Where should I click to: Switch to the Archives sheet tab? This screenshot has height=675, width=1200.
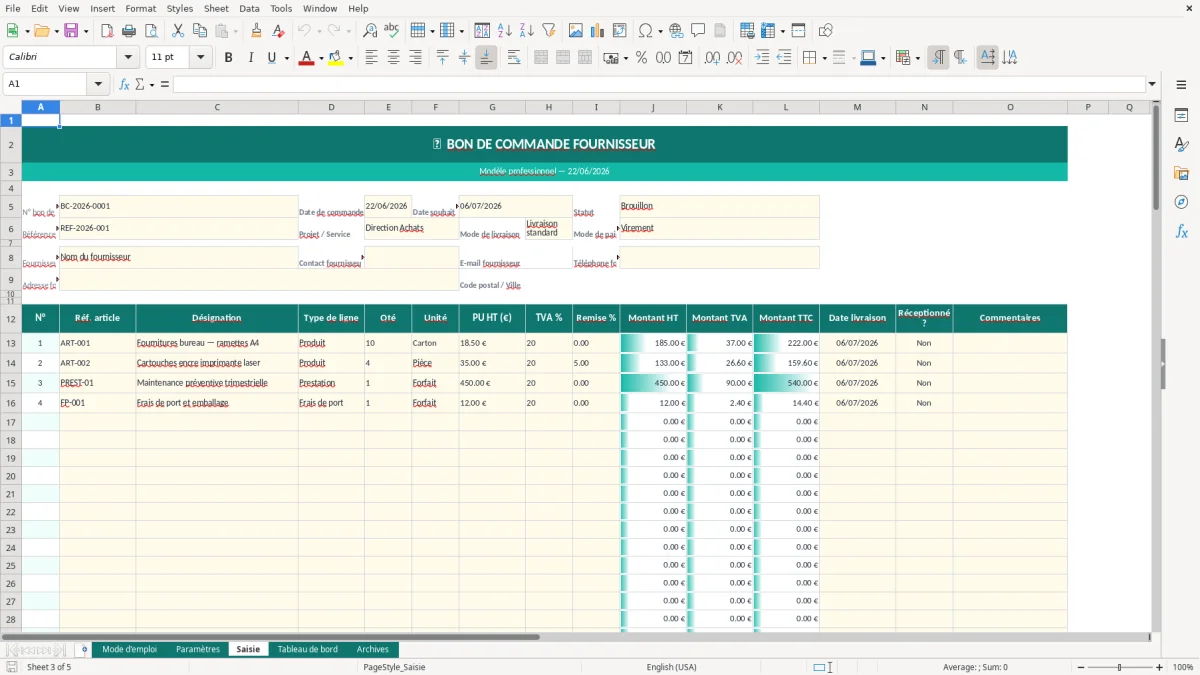coord(373,649)
